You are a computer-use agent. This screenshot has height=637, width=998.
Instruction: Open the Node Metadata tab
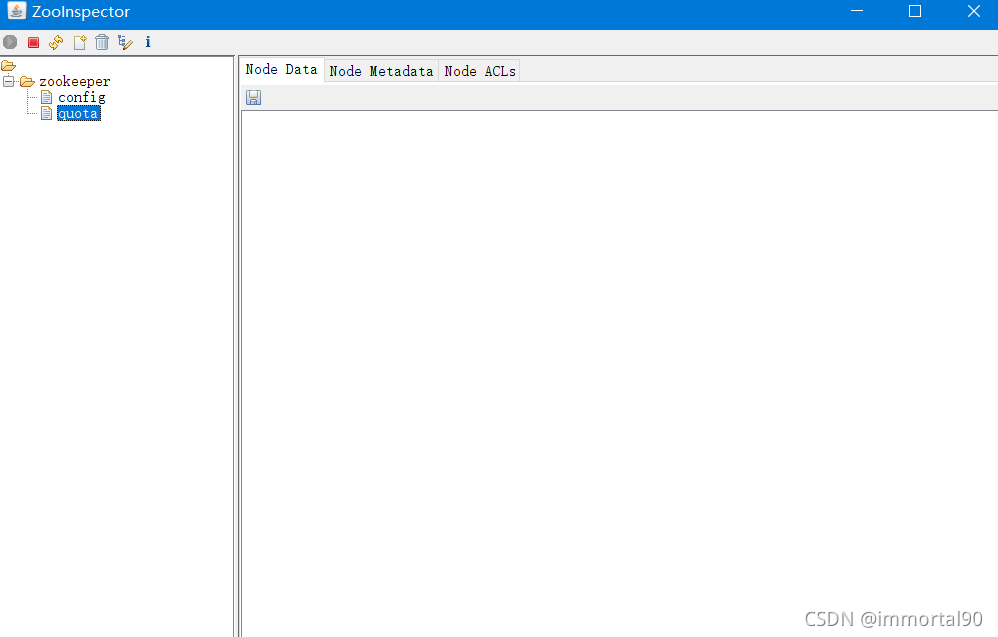381,71
